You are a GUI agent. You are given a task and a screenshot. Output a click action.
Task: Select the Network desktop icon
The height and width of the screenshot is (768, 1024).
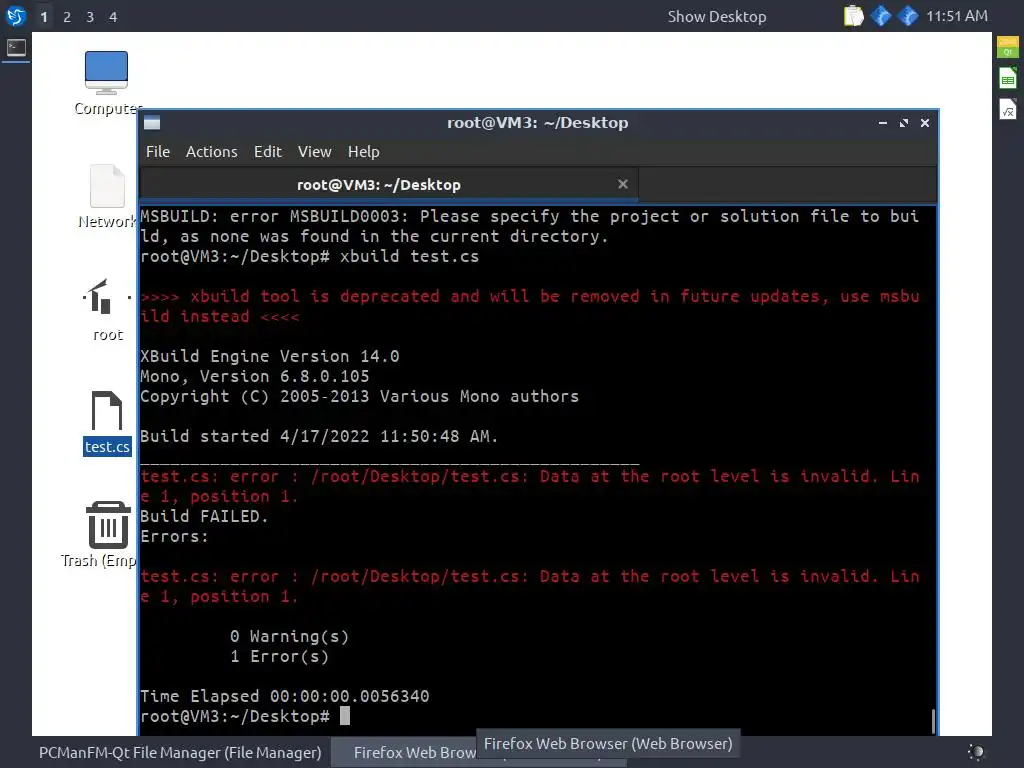pyautogui.click(x=106, y=197)
